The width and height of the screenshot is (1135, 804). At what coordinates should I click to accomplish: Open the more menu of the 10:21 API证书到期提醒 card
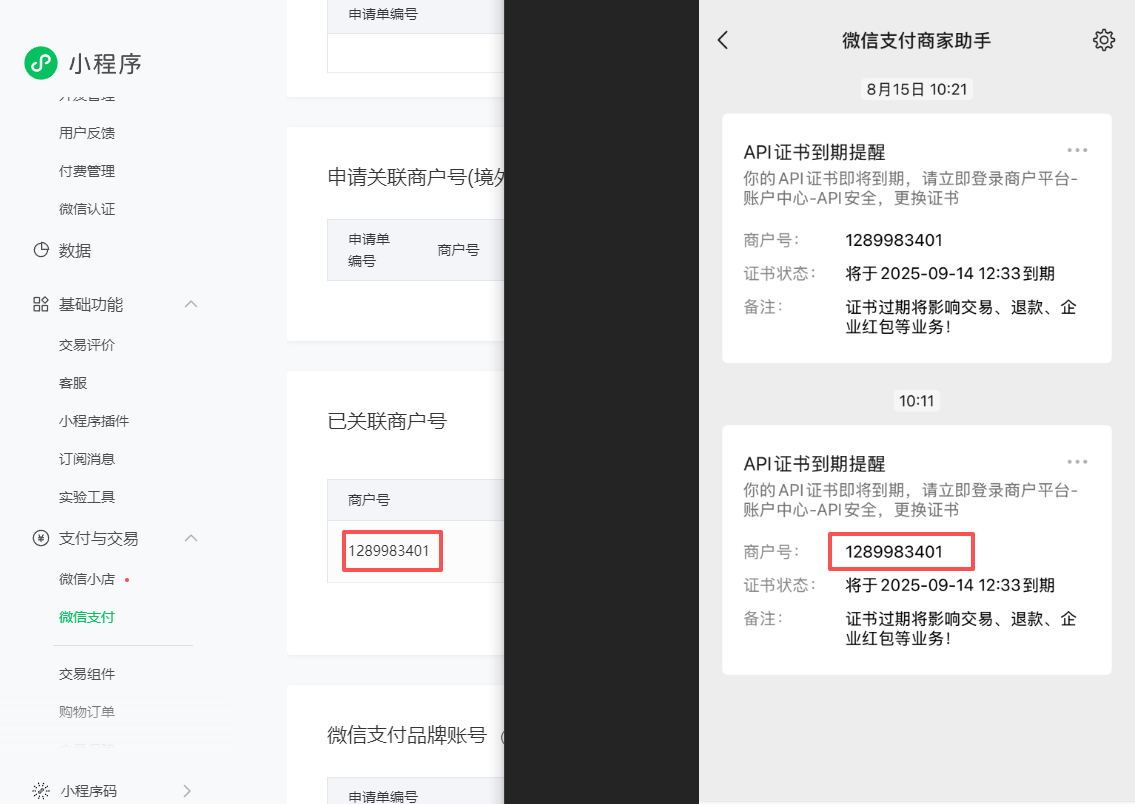1077,150
